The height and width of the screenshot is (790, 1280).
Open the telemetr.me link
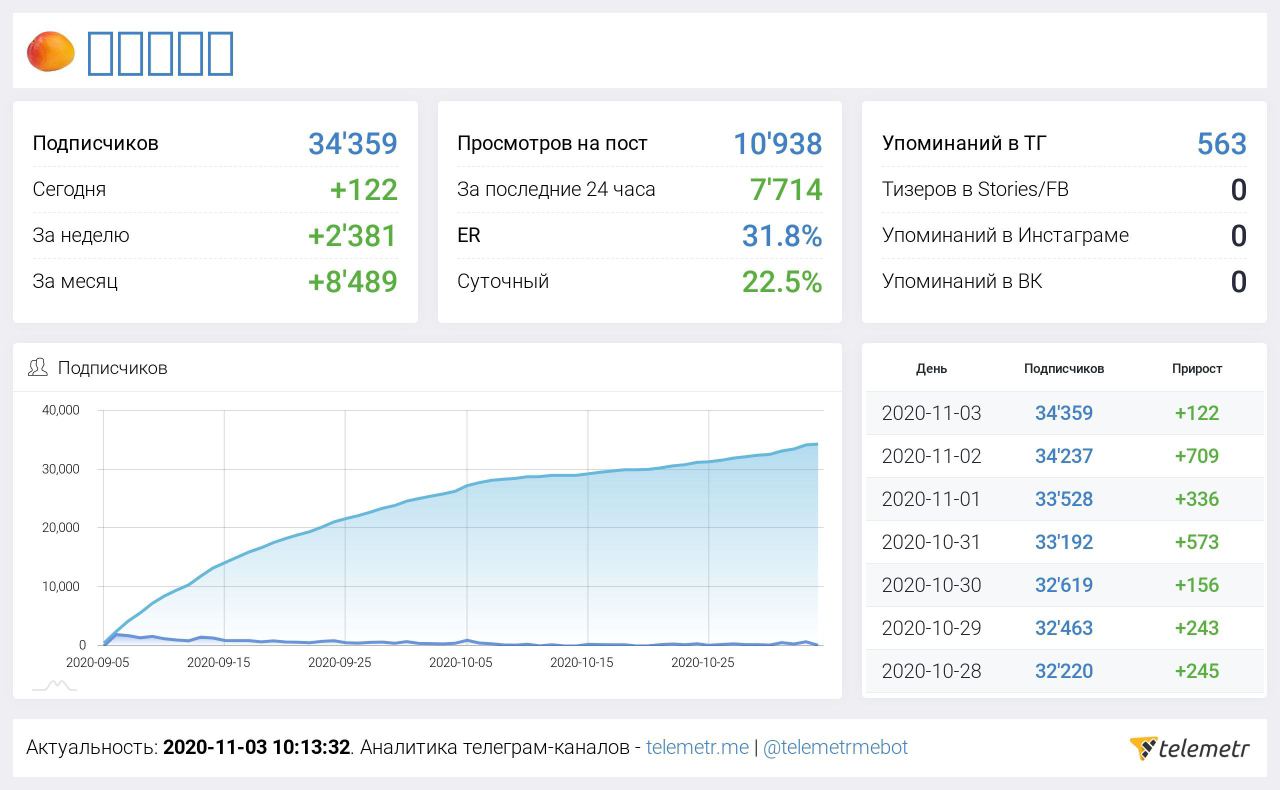[697, 747]
